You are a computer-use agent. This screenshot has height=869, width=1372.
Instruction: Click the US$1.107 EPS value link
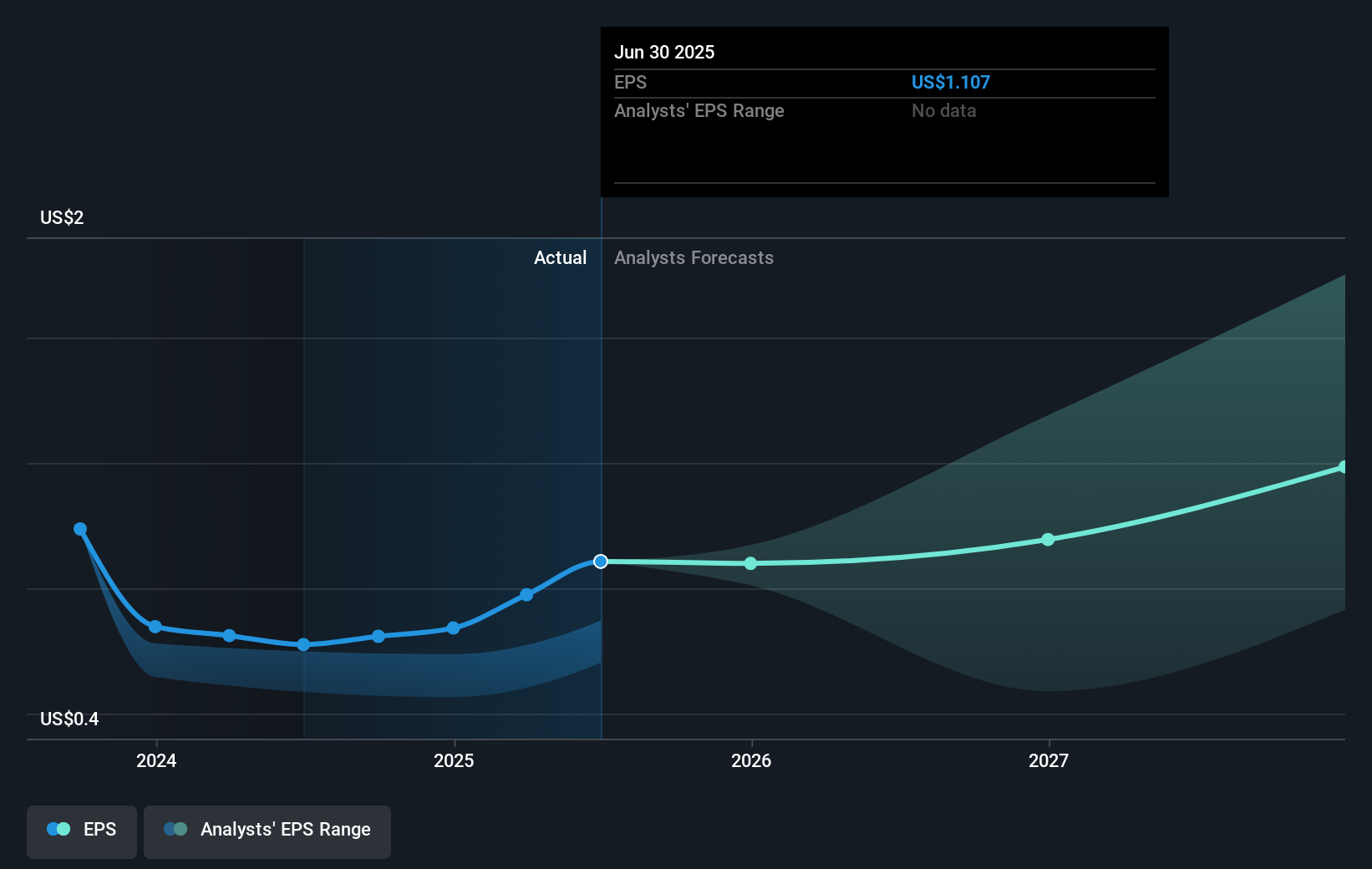click(951, 82)
